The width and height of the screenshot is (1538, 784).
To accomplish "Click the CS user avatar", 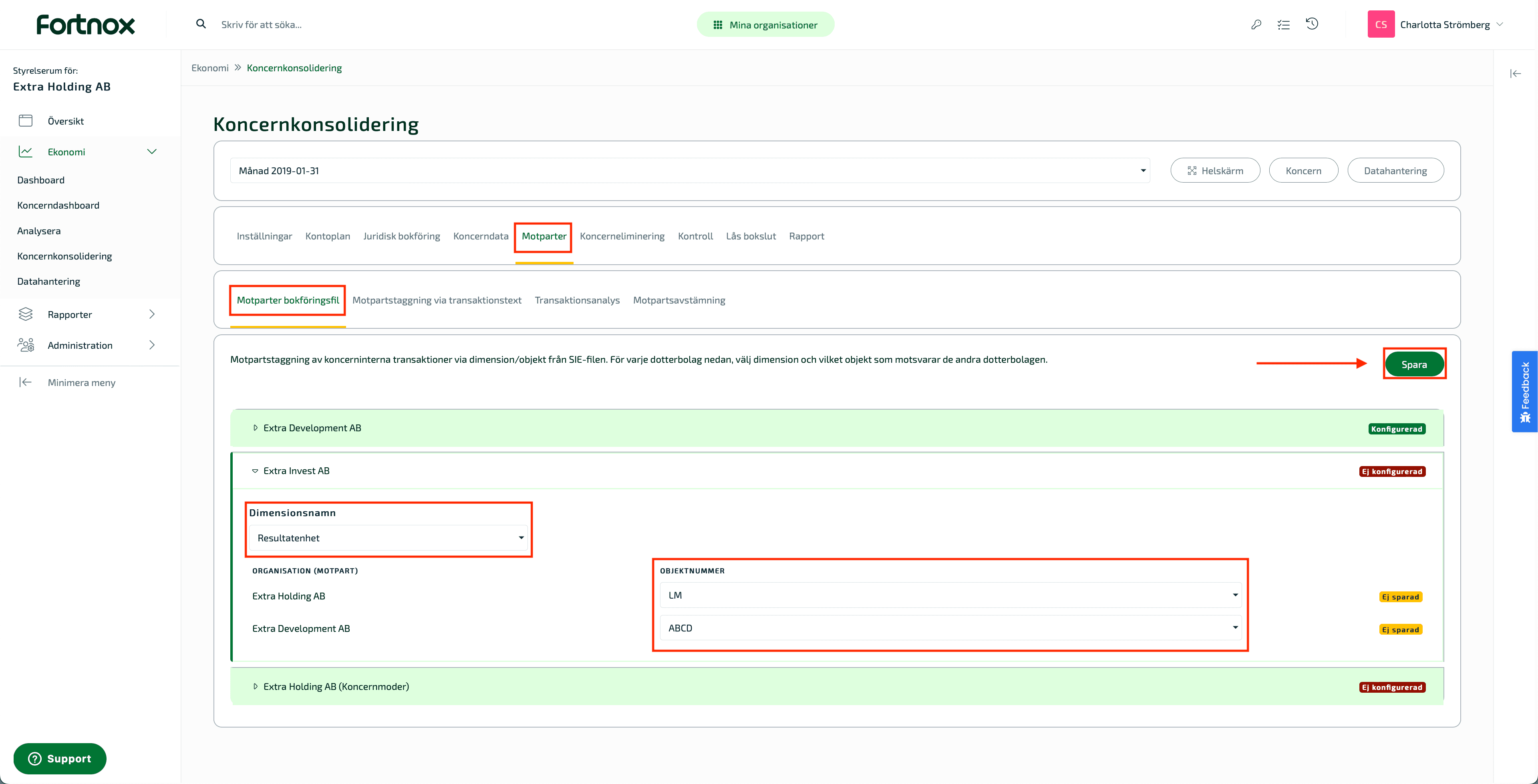I will point(1381,24).
